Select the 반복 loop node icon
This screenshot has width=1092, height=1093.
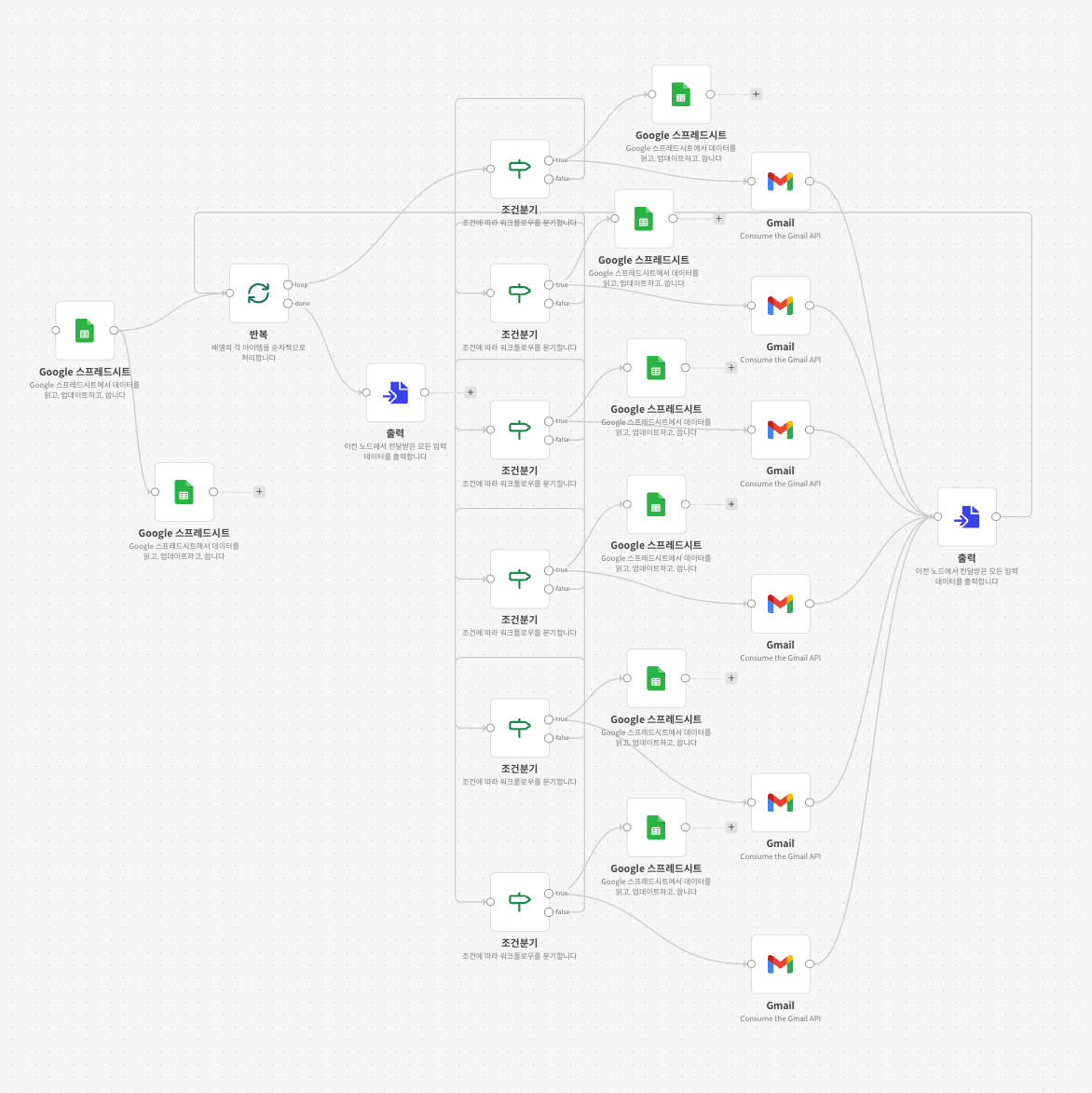click(x=258, y=294)
